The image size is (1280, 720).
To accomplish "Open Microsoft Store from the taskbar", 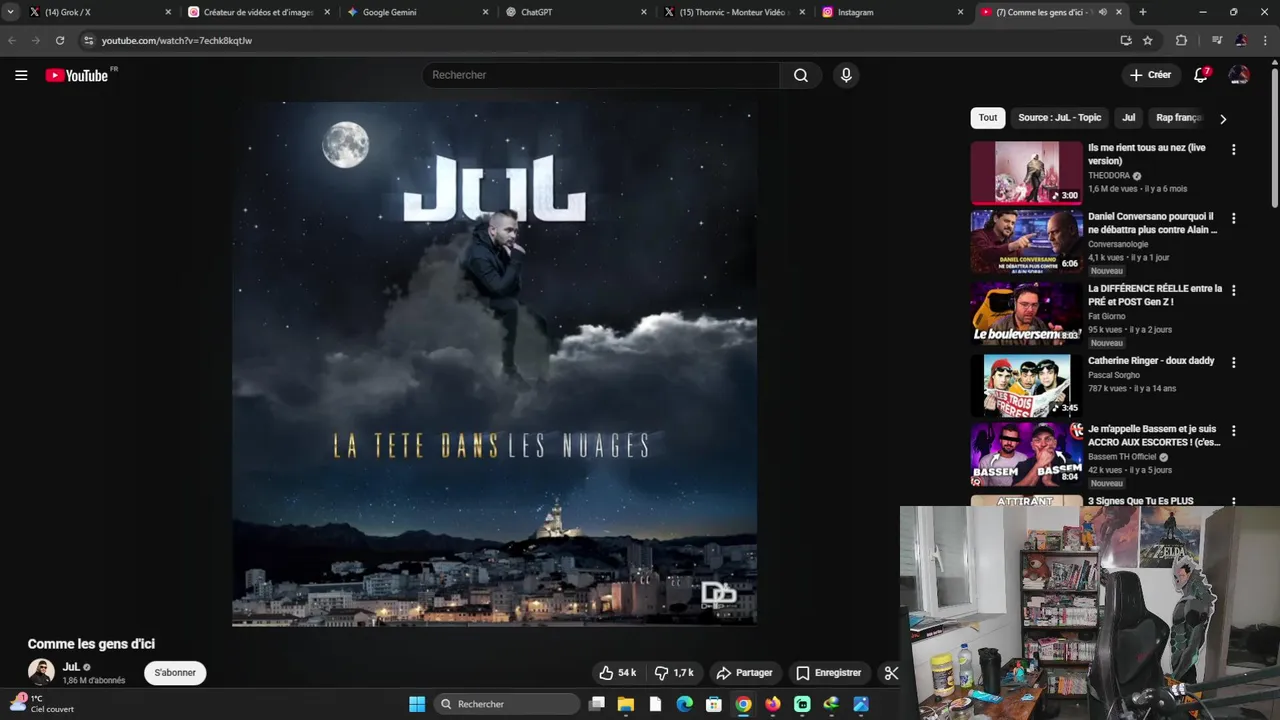I will (x=714, y=704).
